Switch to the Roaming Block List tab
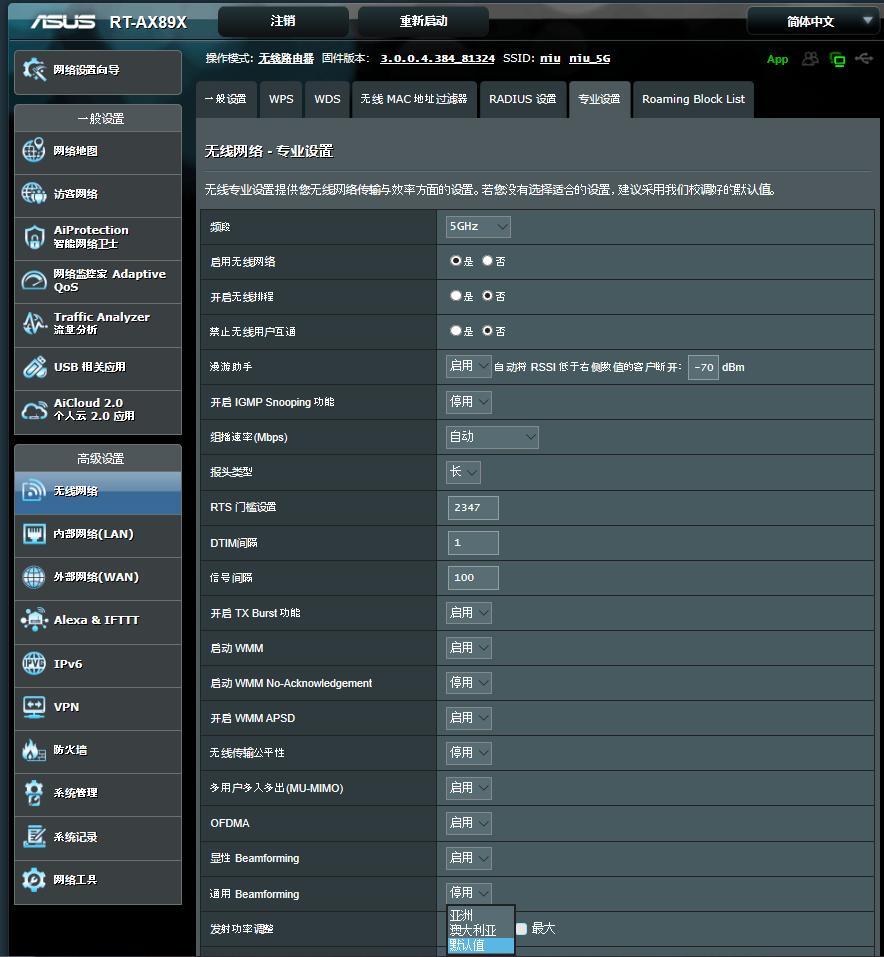 click(693, 99)
